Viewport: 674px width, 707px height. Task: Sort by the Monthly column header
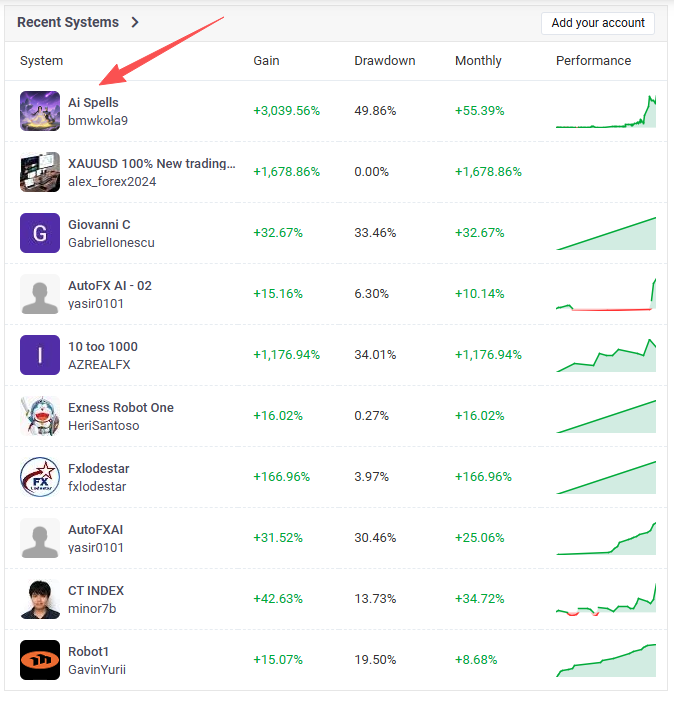click(478, 61)
